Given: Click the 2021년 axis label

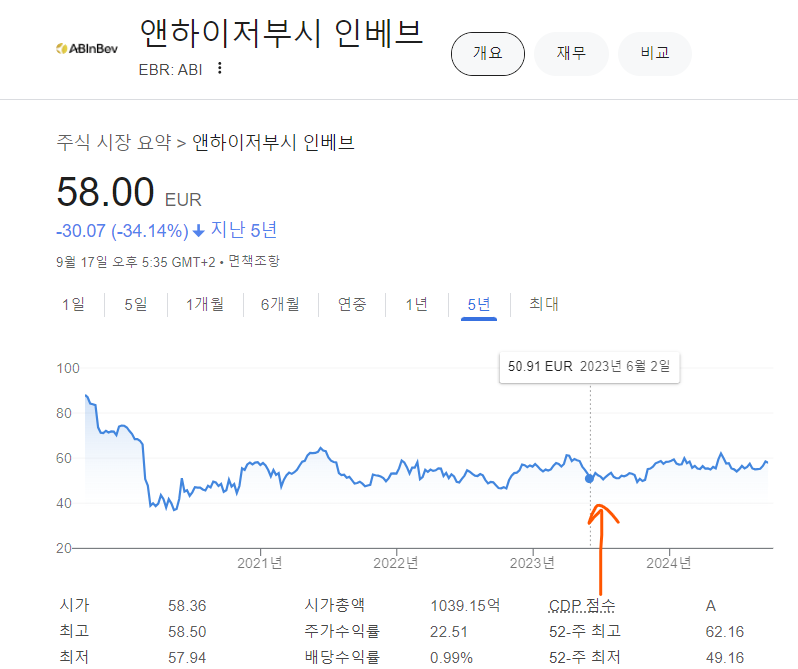Looking at the screenshot, I should pos(260,563).
